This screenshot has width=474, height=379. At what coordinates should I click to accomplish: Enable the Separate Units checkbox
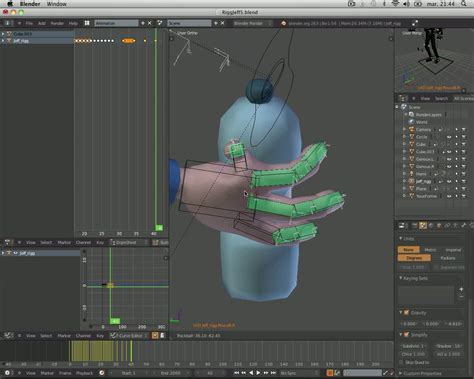click(x=436, y=267)
